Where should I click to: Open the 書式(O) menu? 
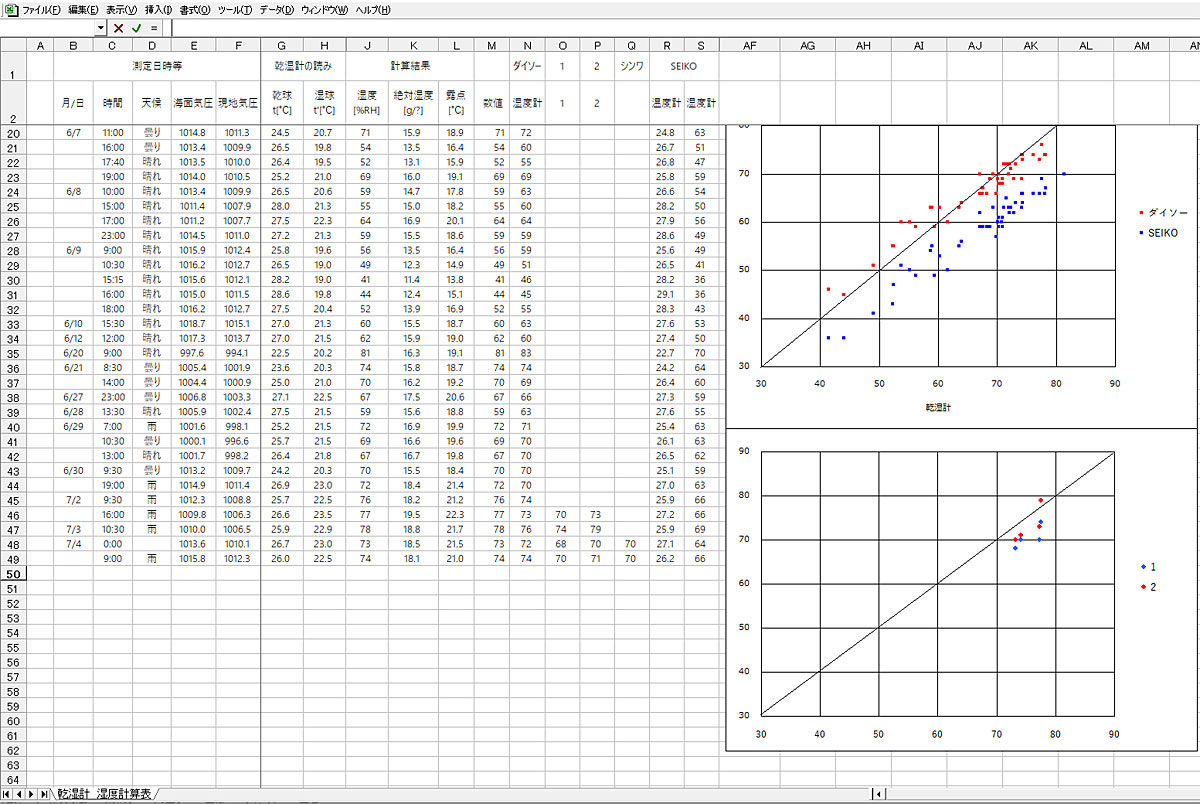[195, 9]
